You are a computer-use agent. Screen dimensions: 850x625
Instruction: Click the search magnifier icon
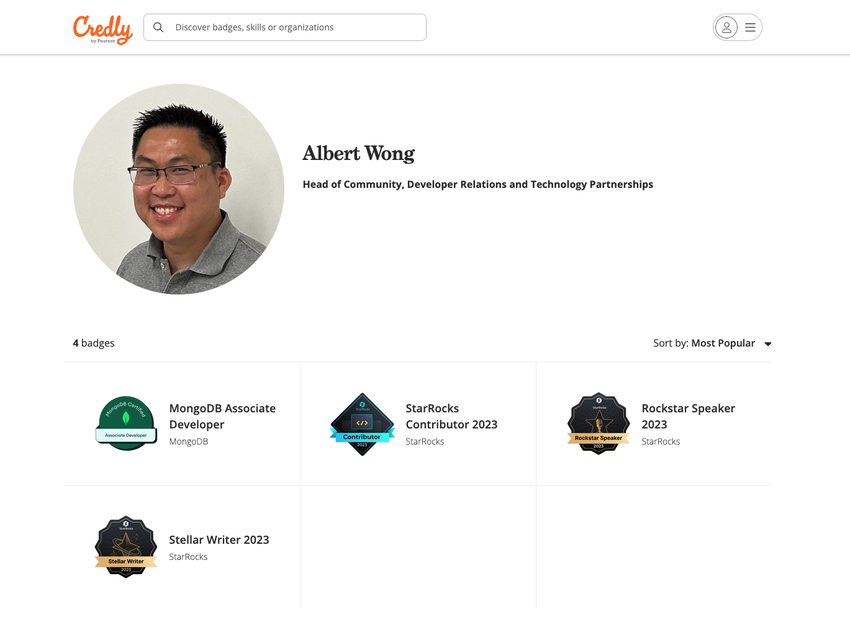pos(158,27)
